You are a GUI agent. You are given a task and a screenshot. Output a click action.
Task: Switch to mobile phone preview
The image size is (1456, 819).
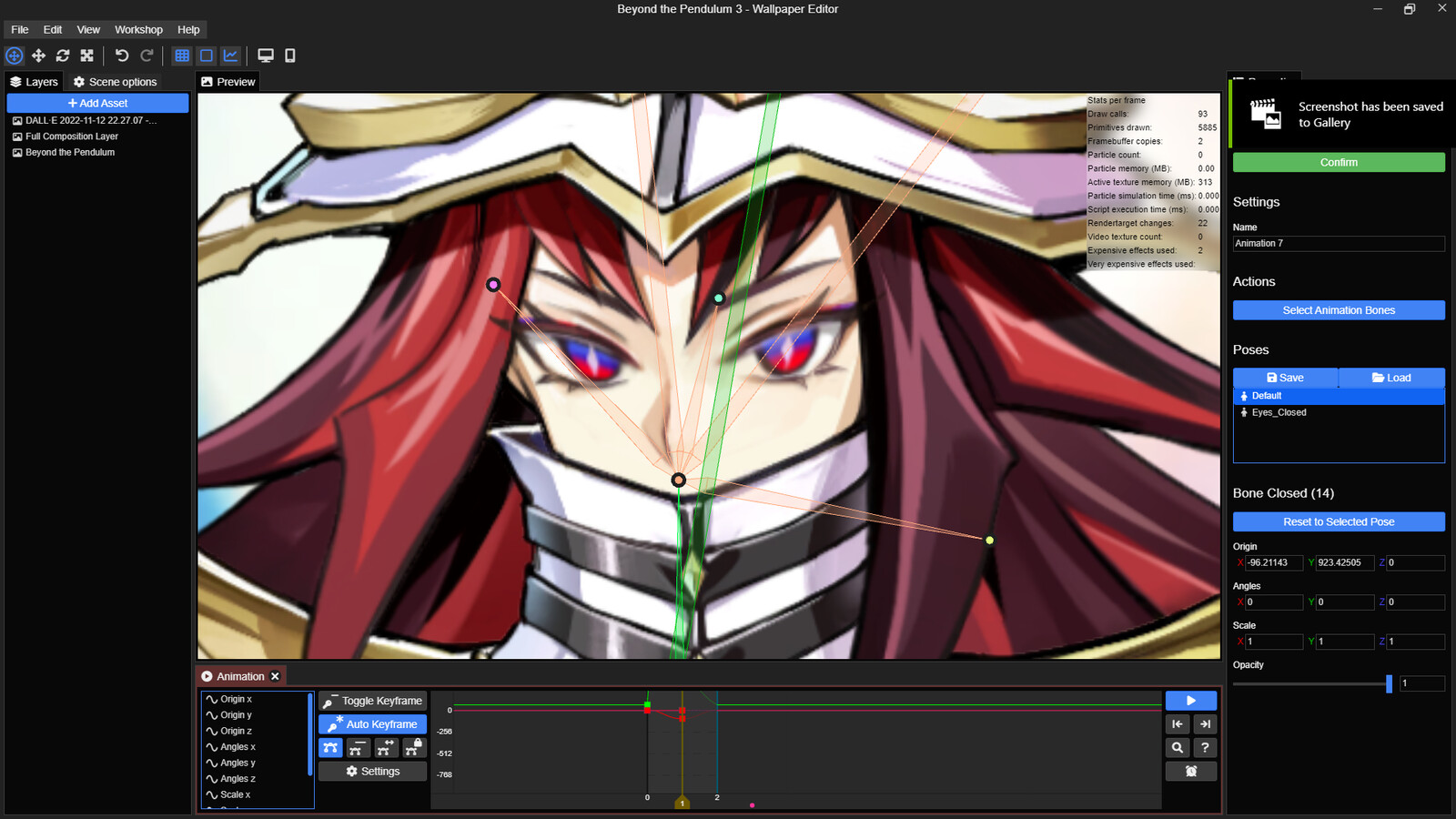(290, 56)
